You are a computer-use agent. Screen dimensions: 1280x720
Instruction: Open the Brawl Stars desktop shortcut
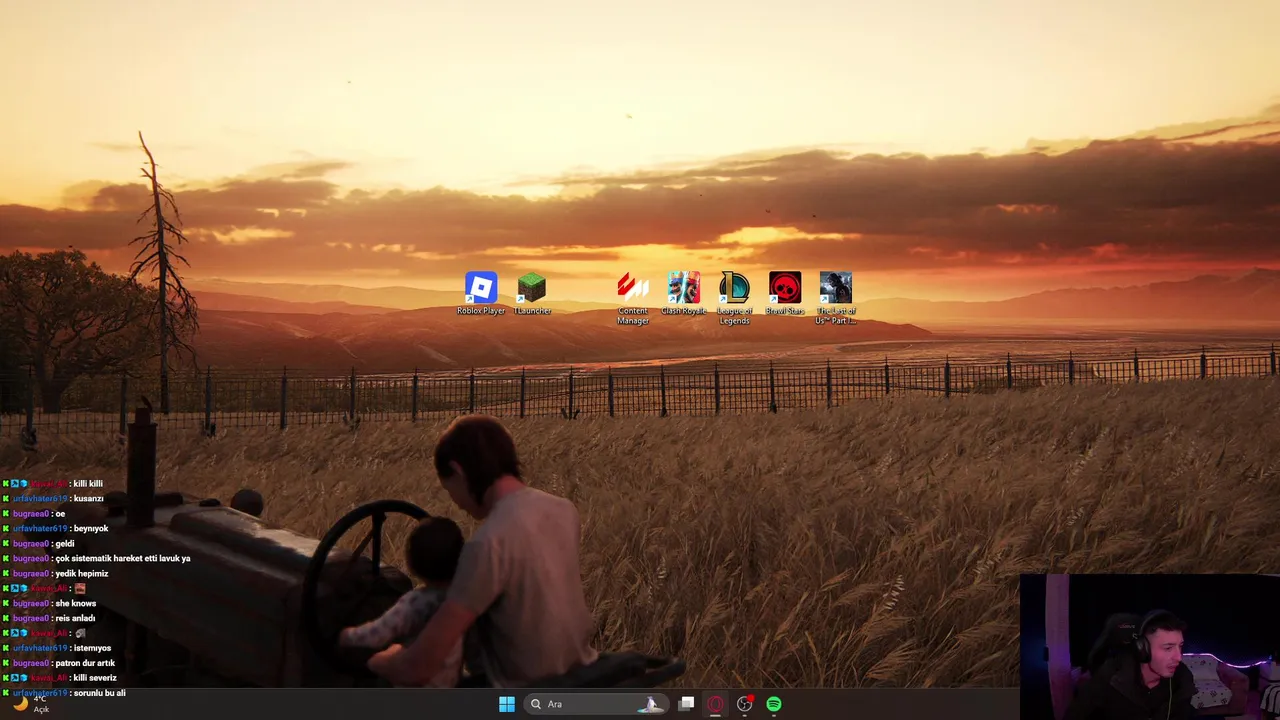coord(785,294)
